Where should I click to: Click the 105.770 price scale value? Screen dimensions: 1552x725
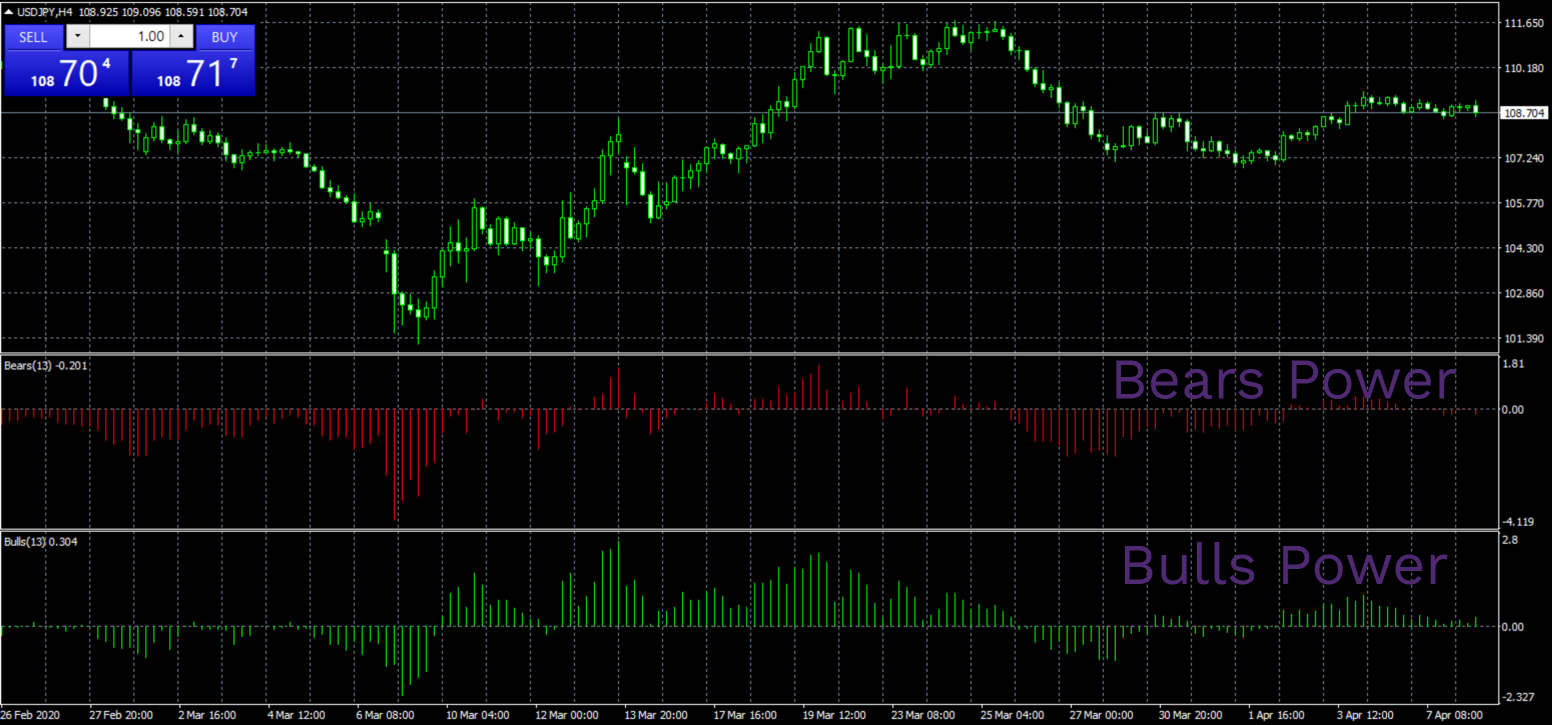click(x=1524, y=203)
